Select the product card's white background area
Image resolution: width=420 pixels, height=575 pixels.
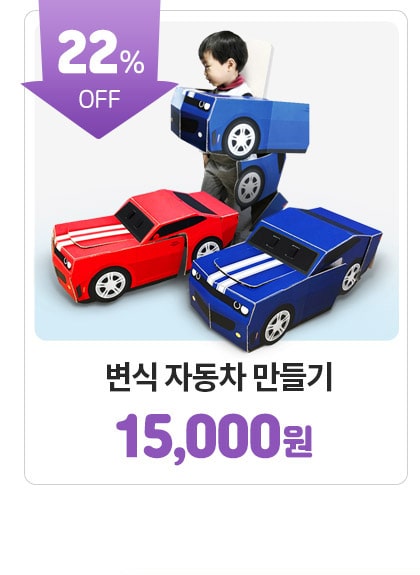coord(216,473)
